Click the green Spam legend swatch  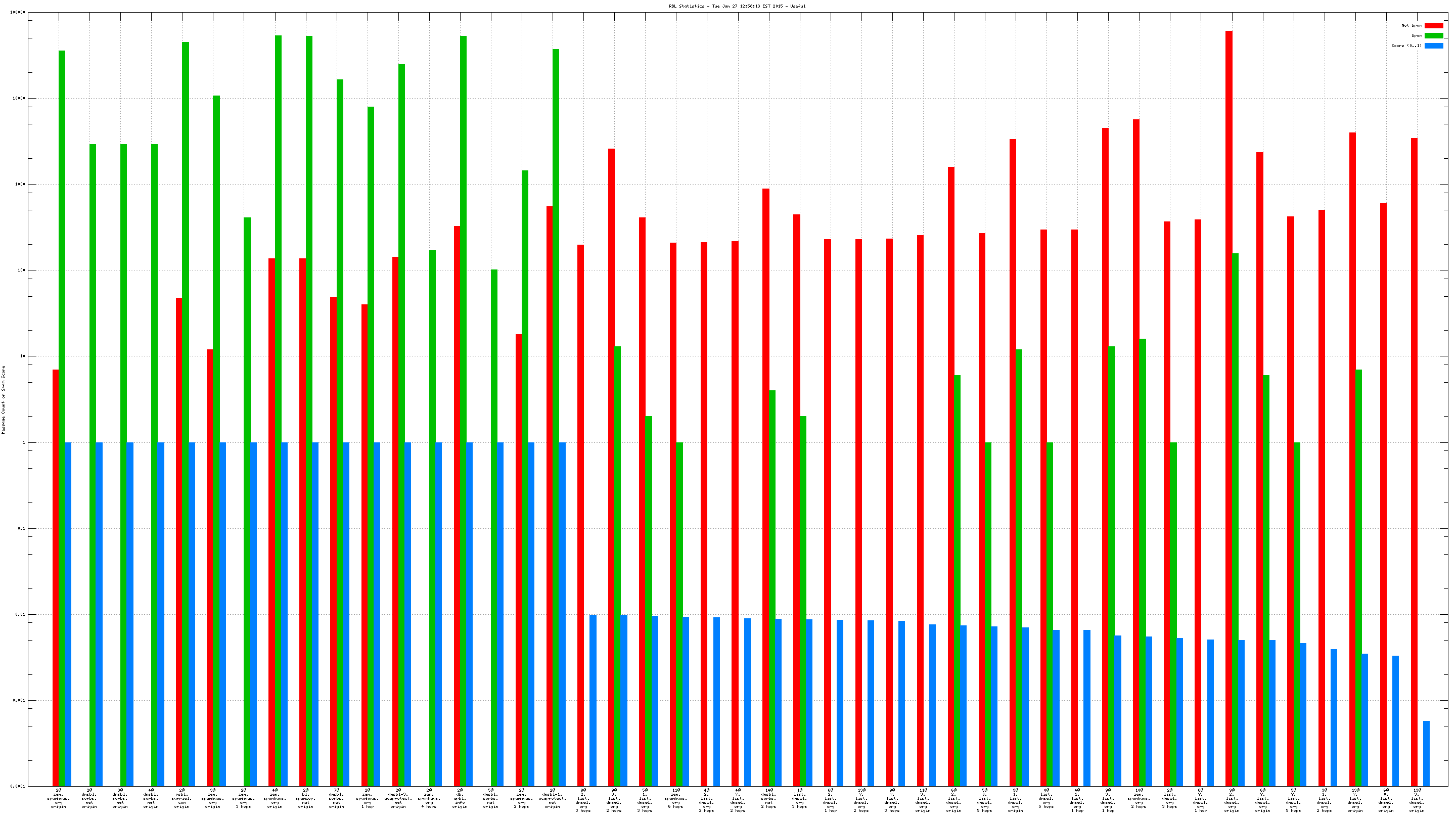pos(1433,35)
